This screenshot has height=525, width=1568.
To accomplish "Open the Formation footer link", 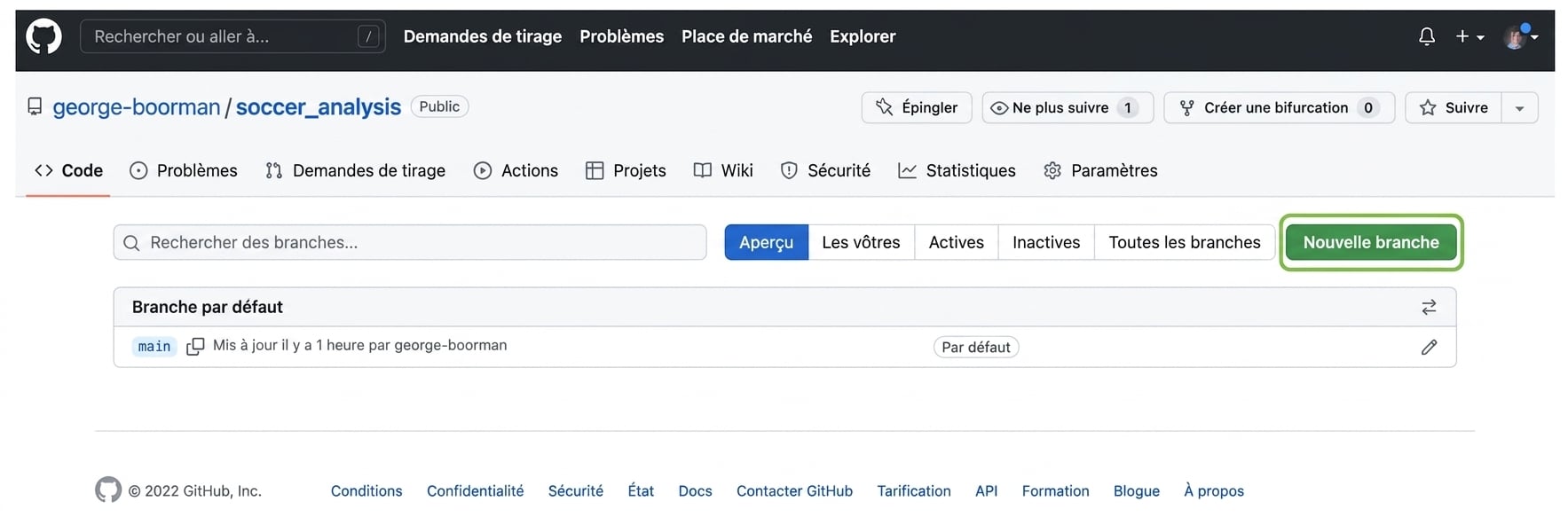I will point(1056,490).
